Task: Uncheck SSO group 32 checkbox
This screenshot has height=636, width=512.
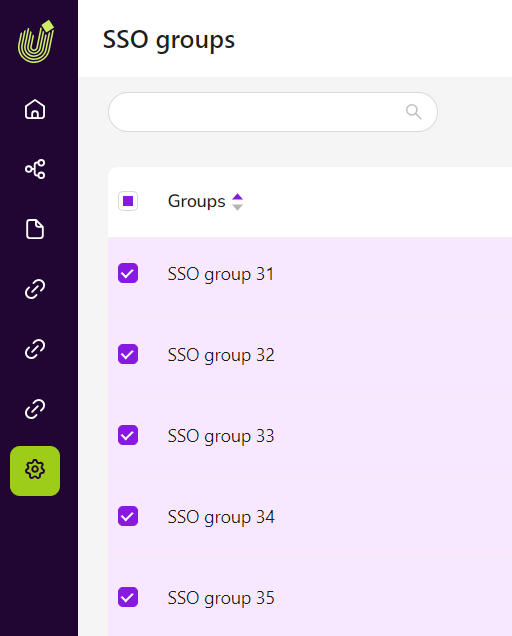Action: pos(128,354)
